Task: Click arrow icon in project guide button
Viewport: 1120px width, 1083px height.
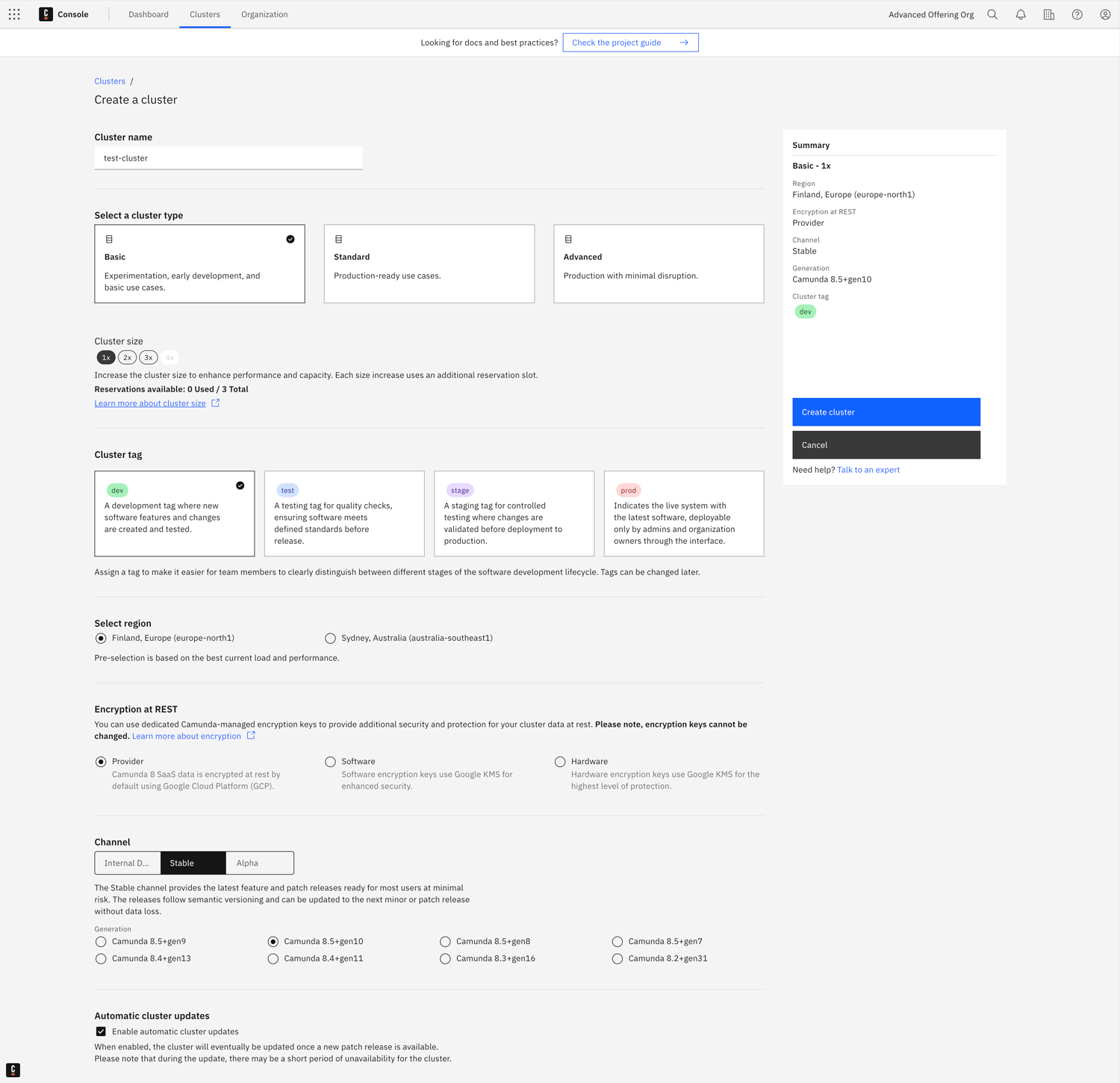Action: click(684, 43)
